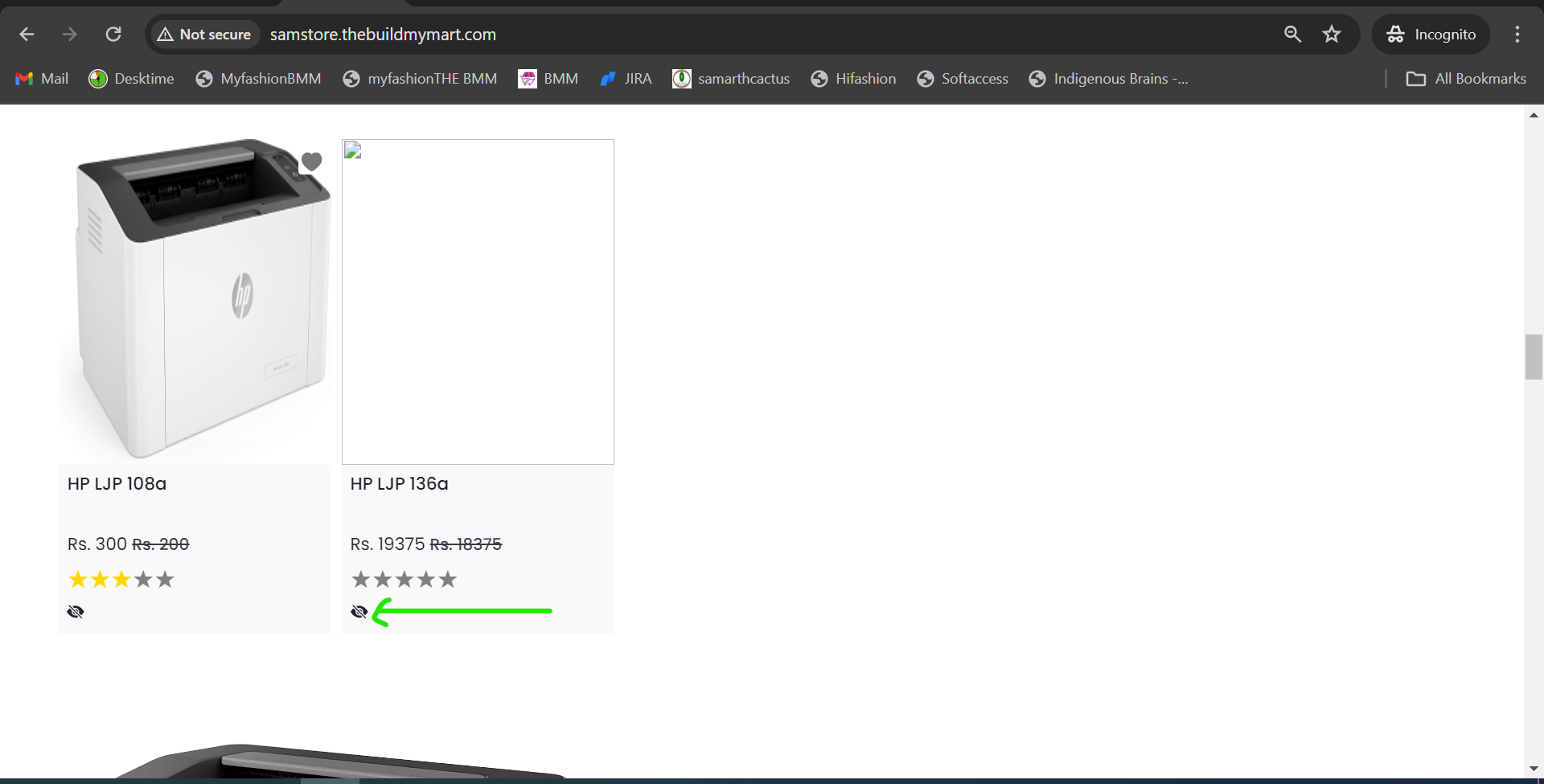Click the vertical scrollbar thumb

(x=1534, y=357)
